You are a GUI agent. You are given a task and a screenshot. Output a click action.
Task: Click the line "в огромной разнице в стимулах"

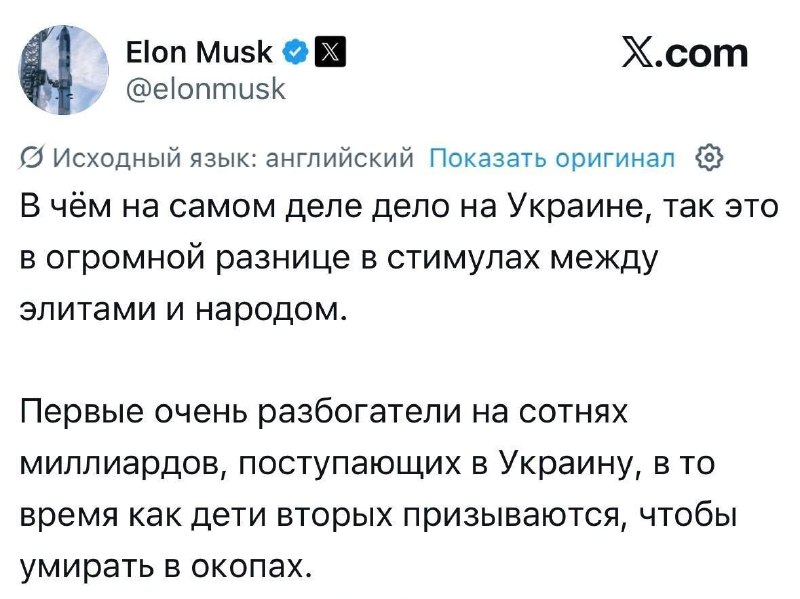pyautogui.click(x=339, y=258)
